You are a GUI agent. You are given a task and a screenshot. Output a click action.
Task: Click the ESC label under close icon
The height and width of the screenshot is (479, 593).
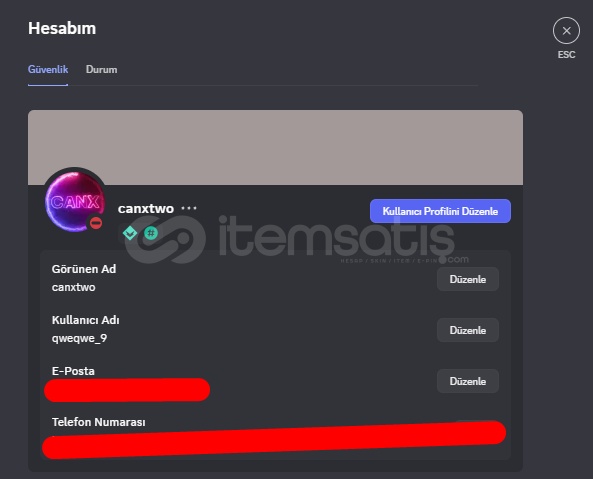(x=566, y=55)
